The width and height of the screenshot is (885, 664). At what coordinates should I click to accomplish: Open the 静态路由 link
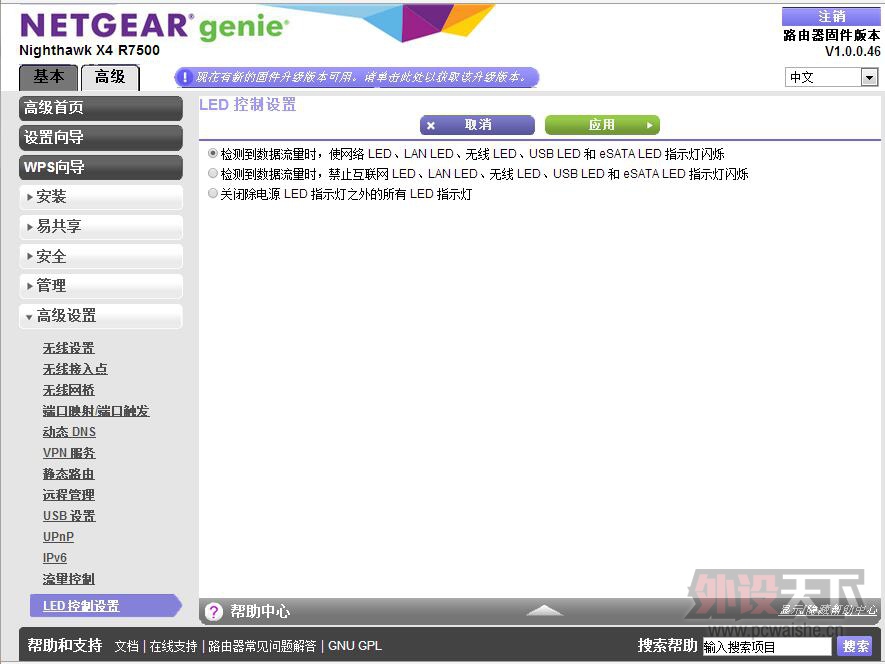[69, 474]
